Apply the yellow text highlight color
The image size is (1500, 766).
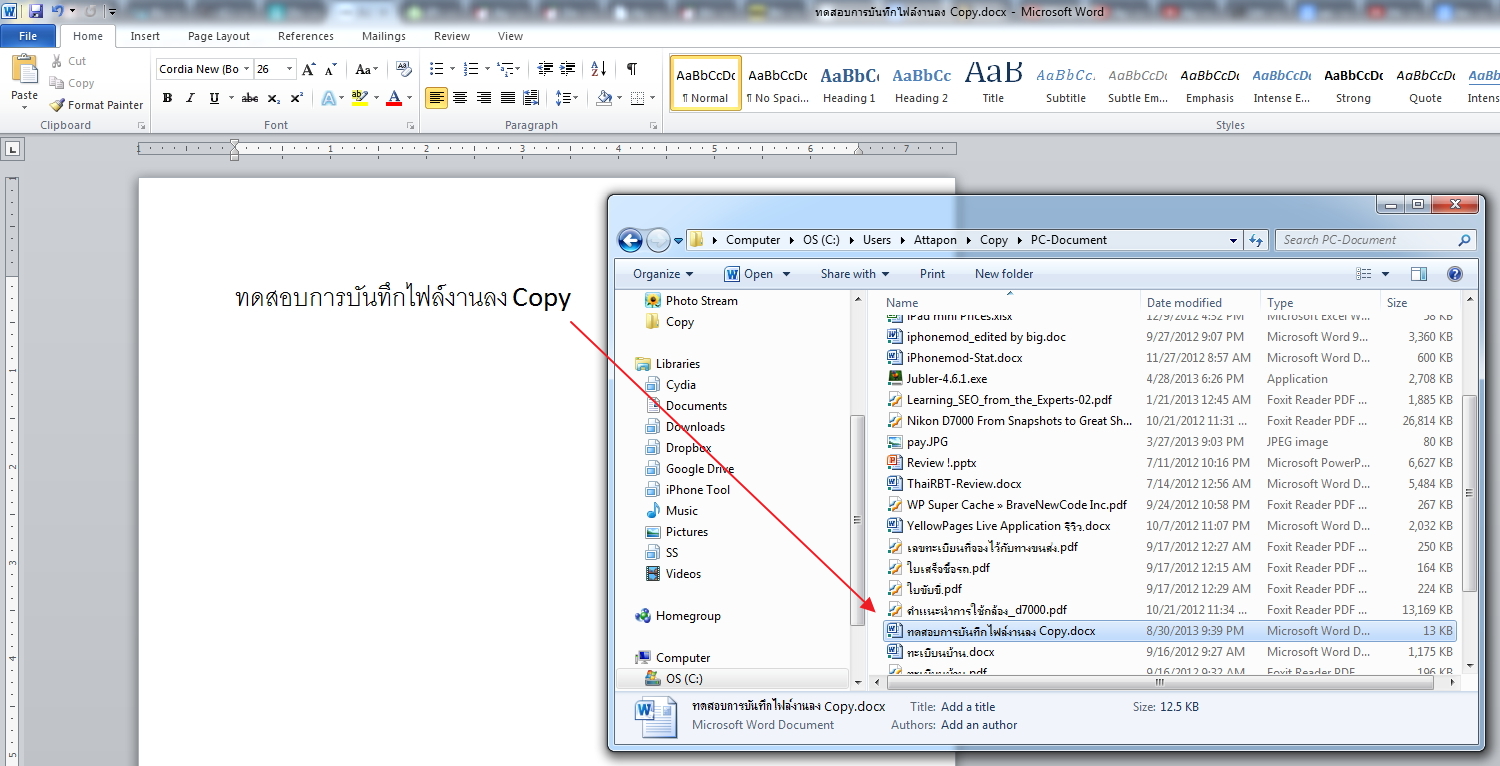[x=360, y=98]
